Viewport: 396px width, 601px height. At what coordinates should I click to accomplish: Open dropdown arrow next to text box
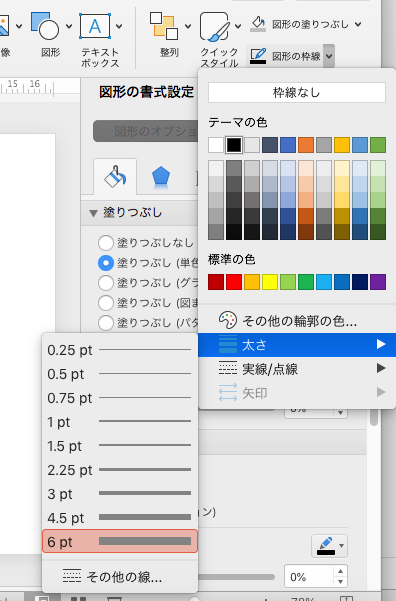[119, 26]
